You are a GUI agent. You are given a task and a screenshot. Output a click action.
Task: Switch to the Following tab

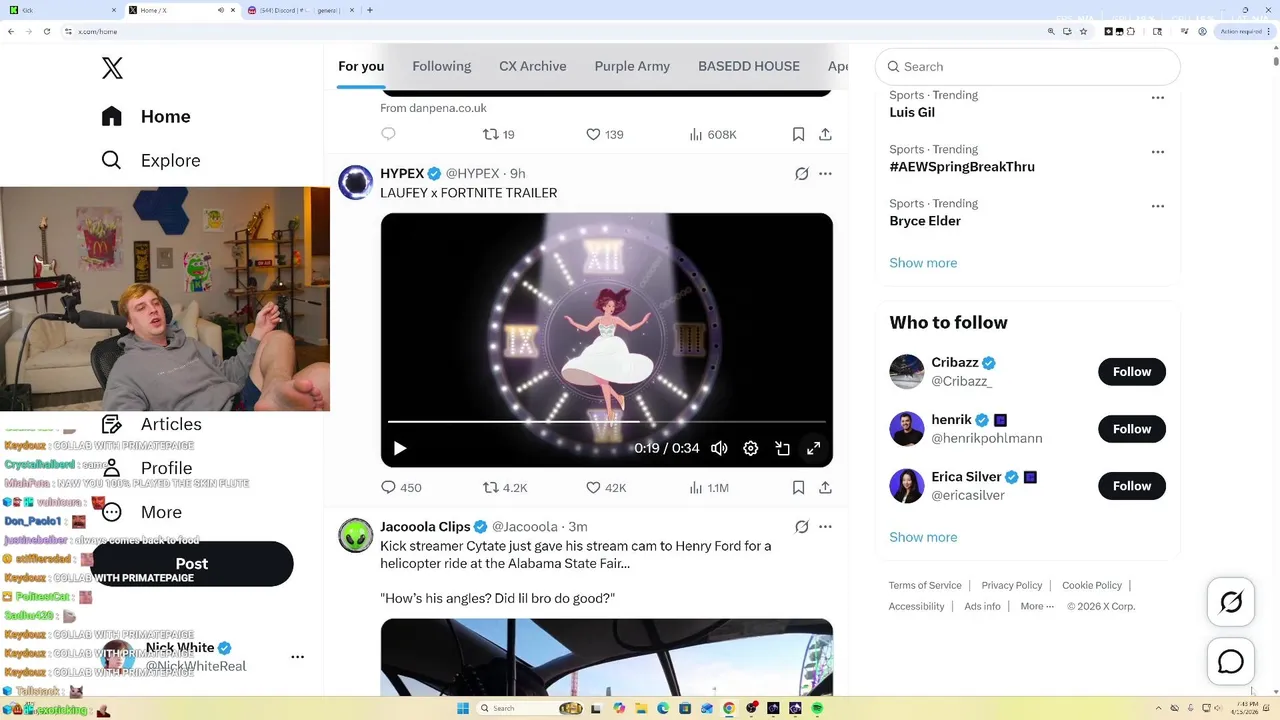441,66
